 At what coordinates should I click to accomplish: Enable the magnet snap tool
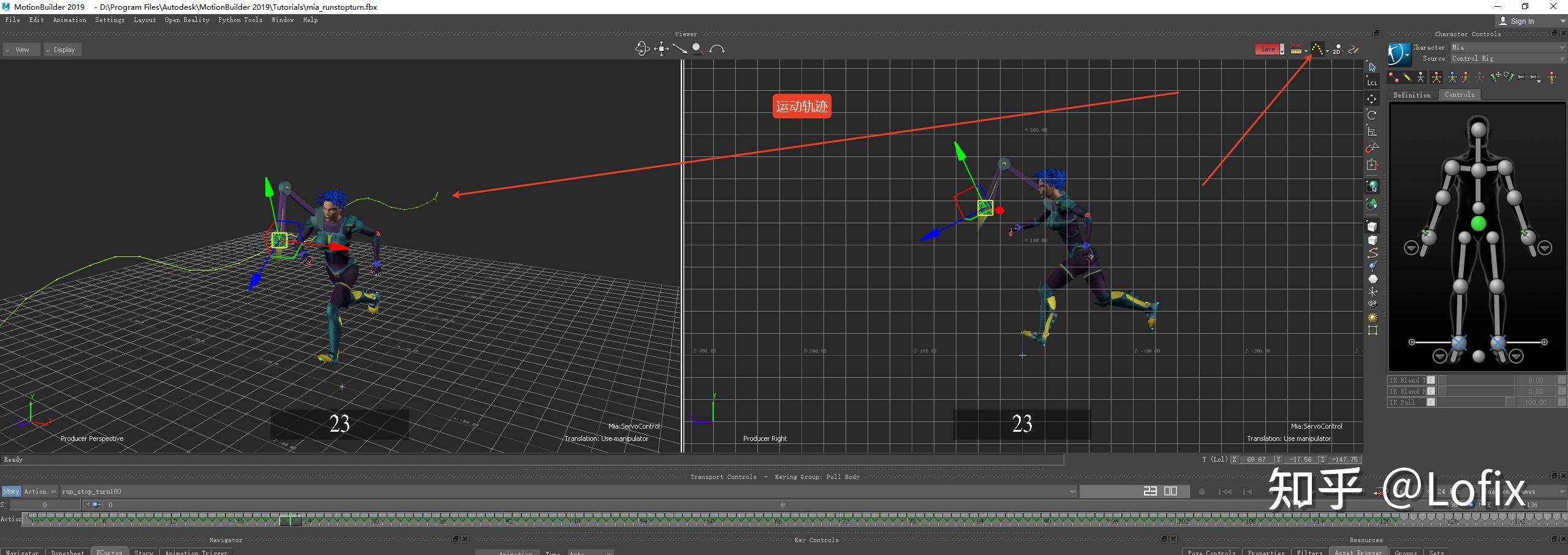click(1372, 148)
